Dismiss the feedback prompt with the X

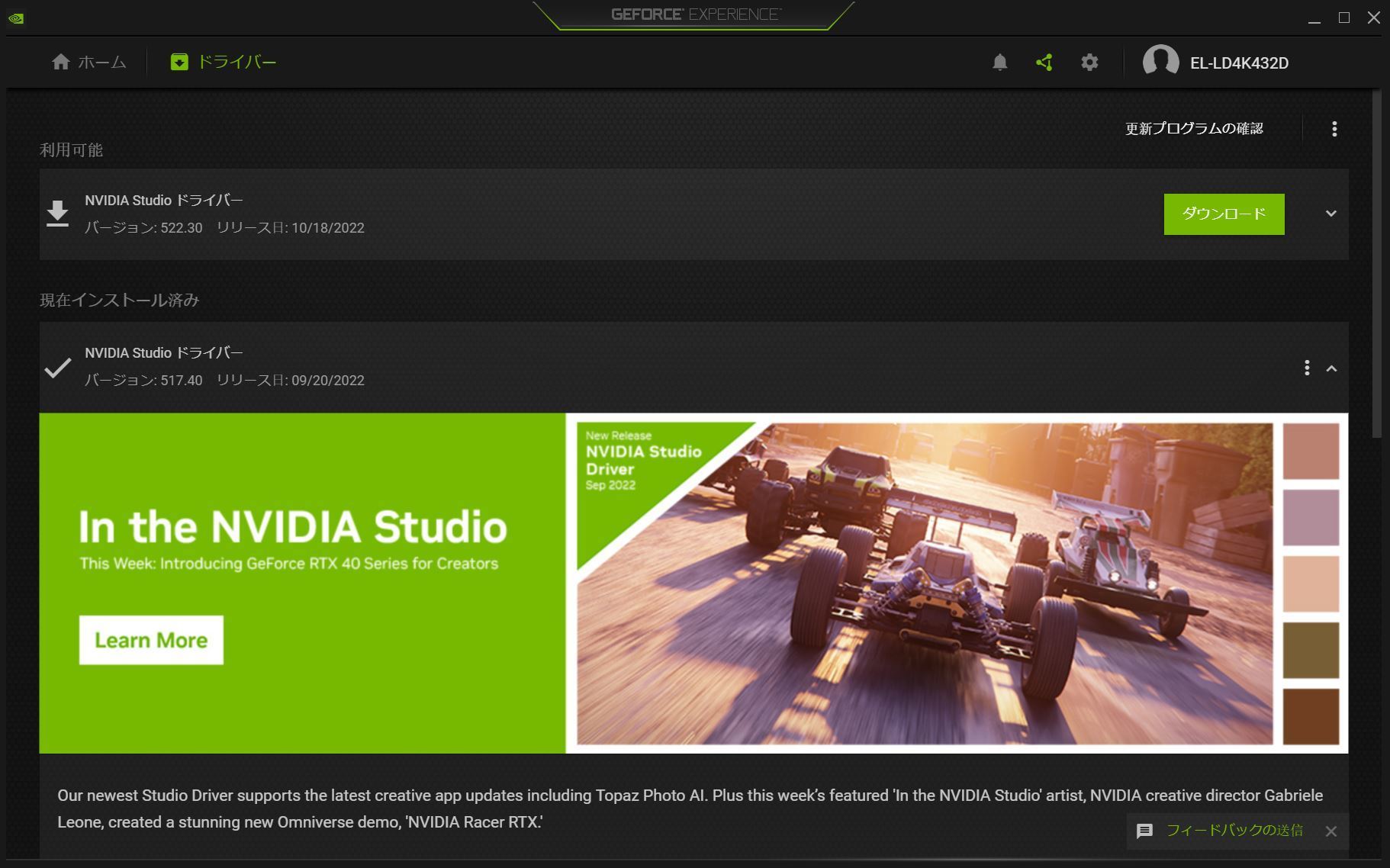coord(1332,831)
